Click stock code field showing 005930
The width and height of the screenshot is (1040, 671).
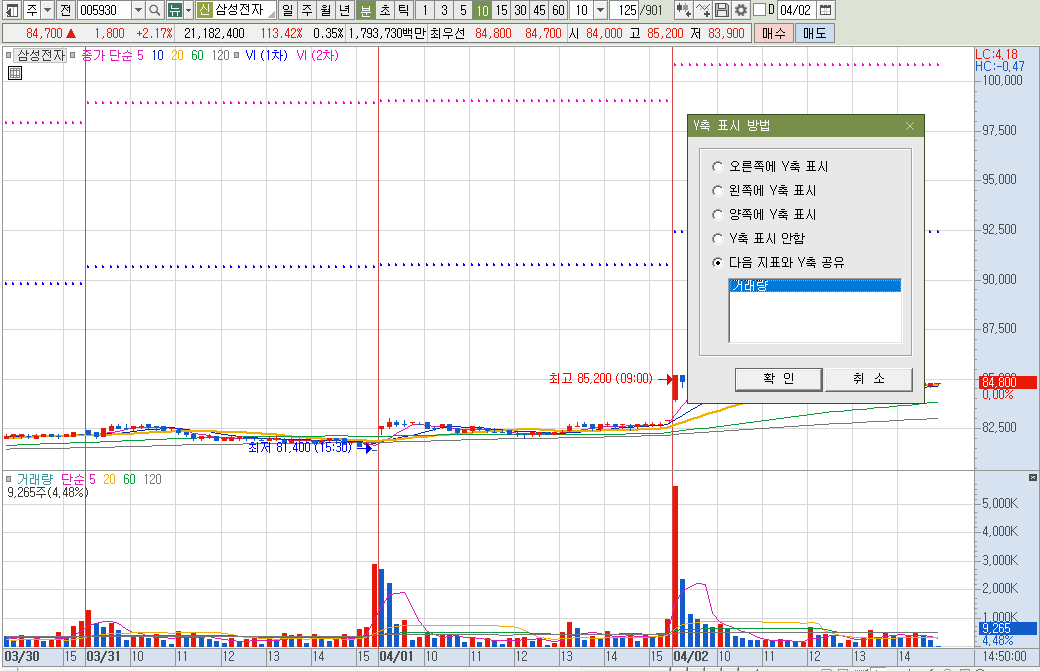click(103, 10)
